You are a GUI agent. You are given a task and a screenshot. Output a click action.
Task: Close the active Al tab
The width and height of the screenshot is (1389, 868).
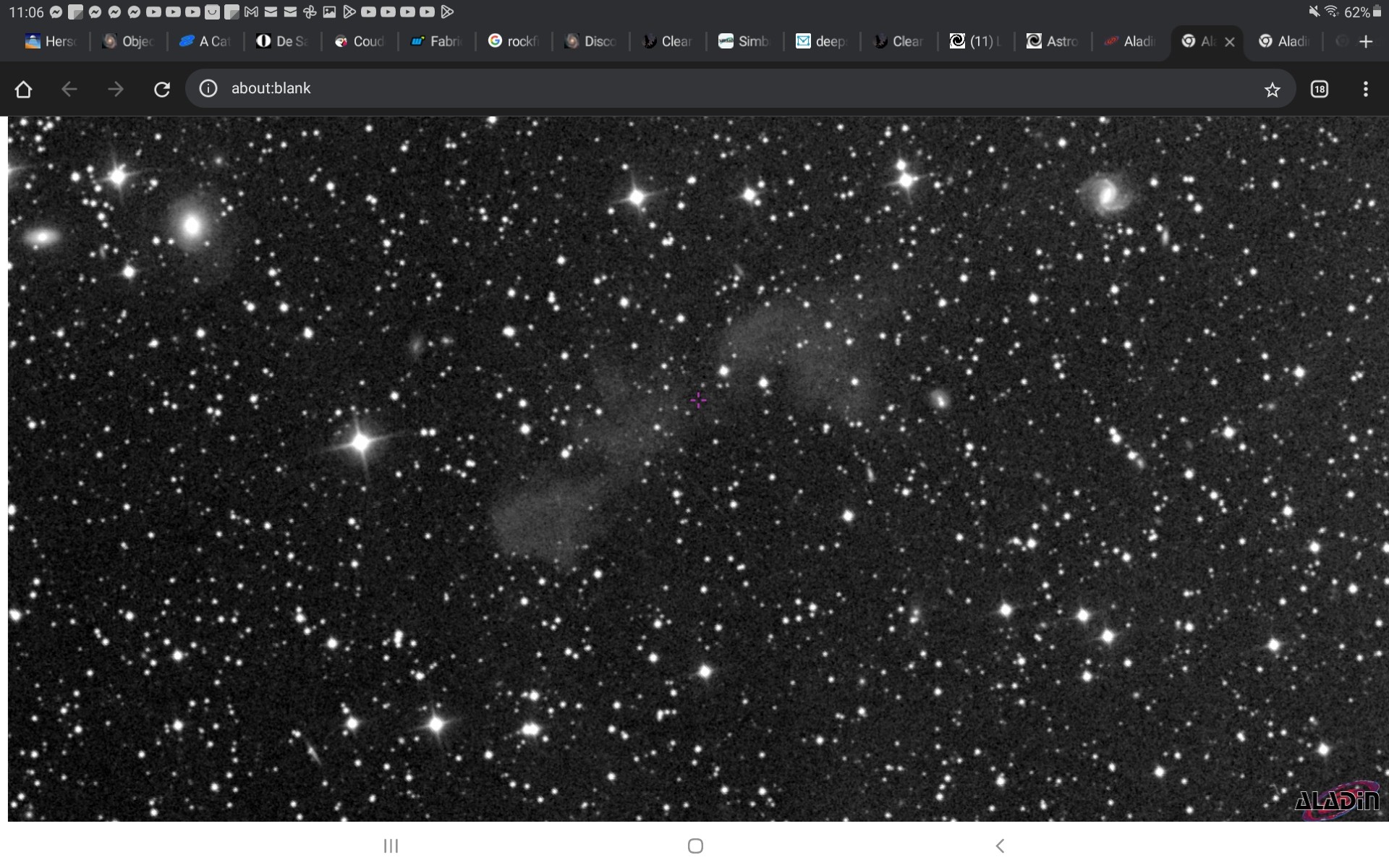(x=1230, y=42)
